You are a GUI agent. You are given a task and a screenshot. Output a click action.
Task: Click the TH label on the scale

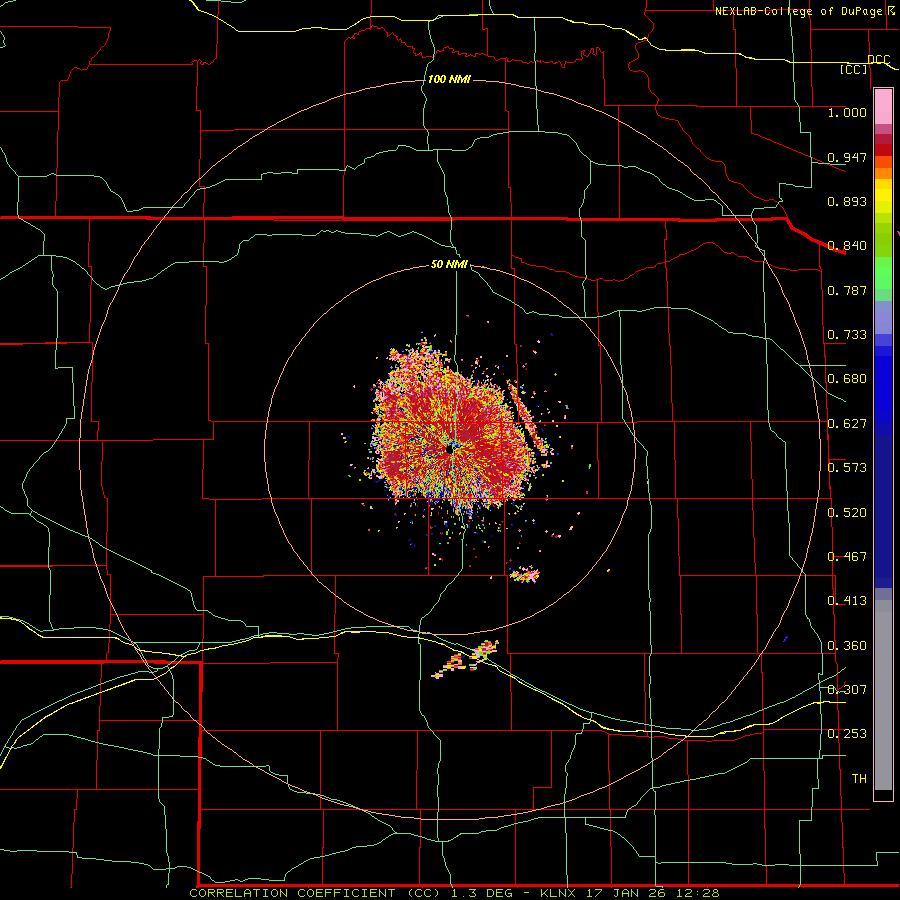[859, 779]
